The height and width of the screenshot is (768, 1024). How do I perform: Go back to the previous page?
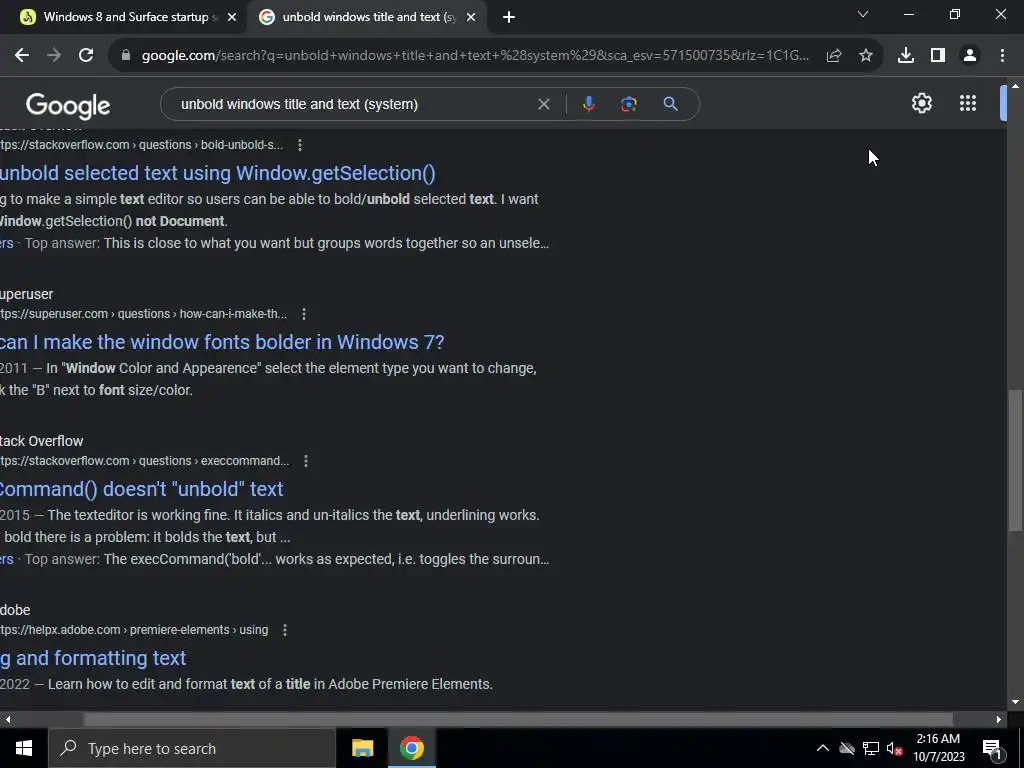[x=22, y=56]
